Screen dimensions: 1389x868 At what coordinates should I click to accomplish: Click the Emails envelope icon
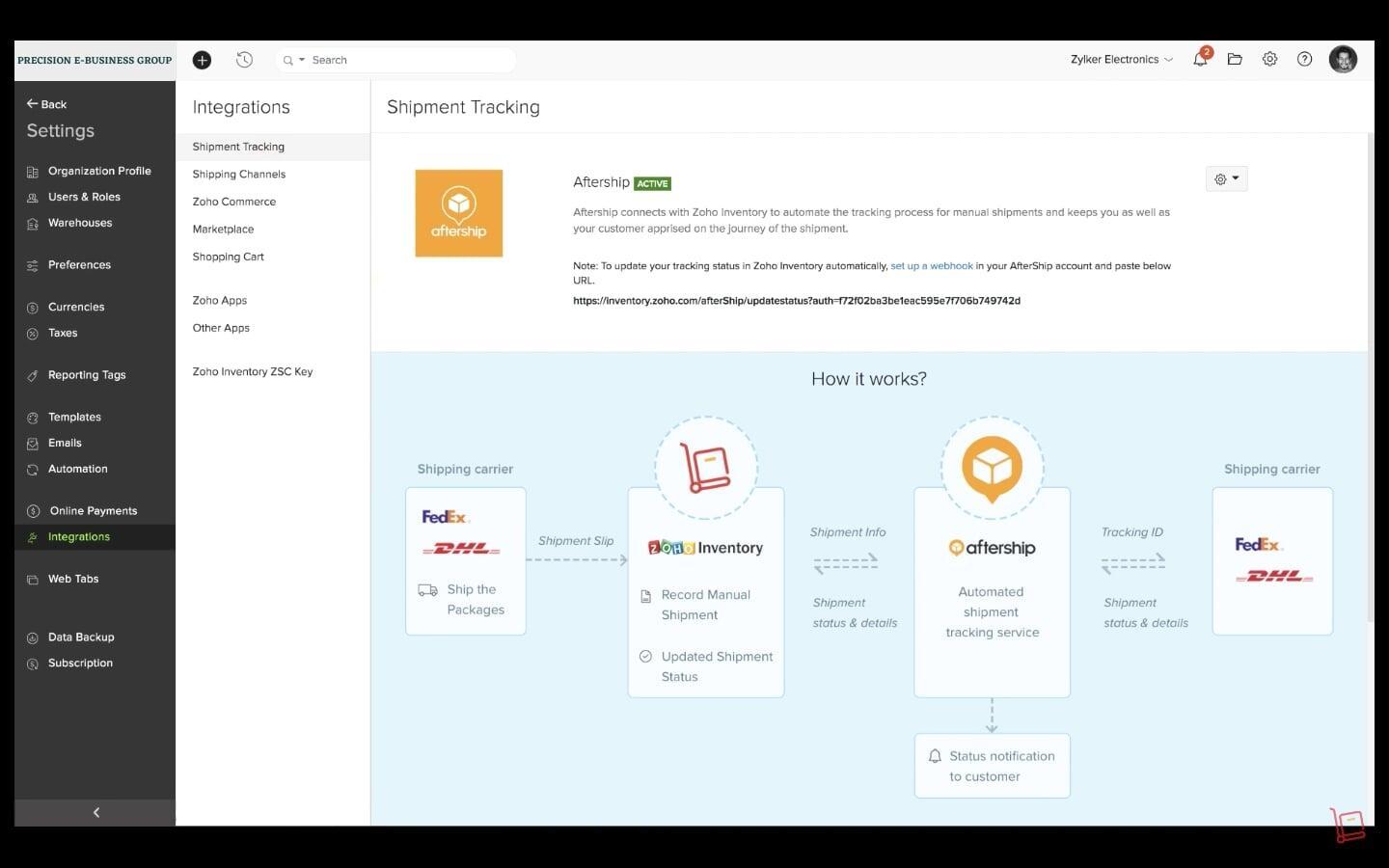(x=32, y=444)
